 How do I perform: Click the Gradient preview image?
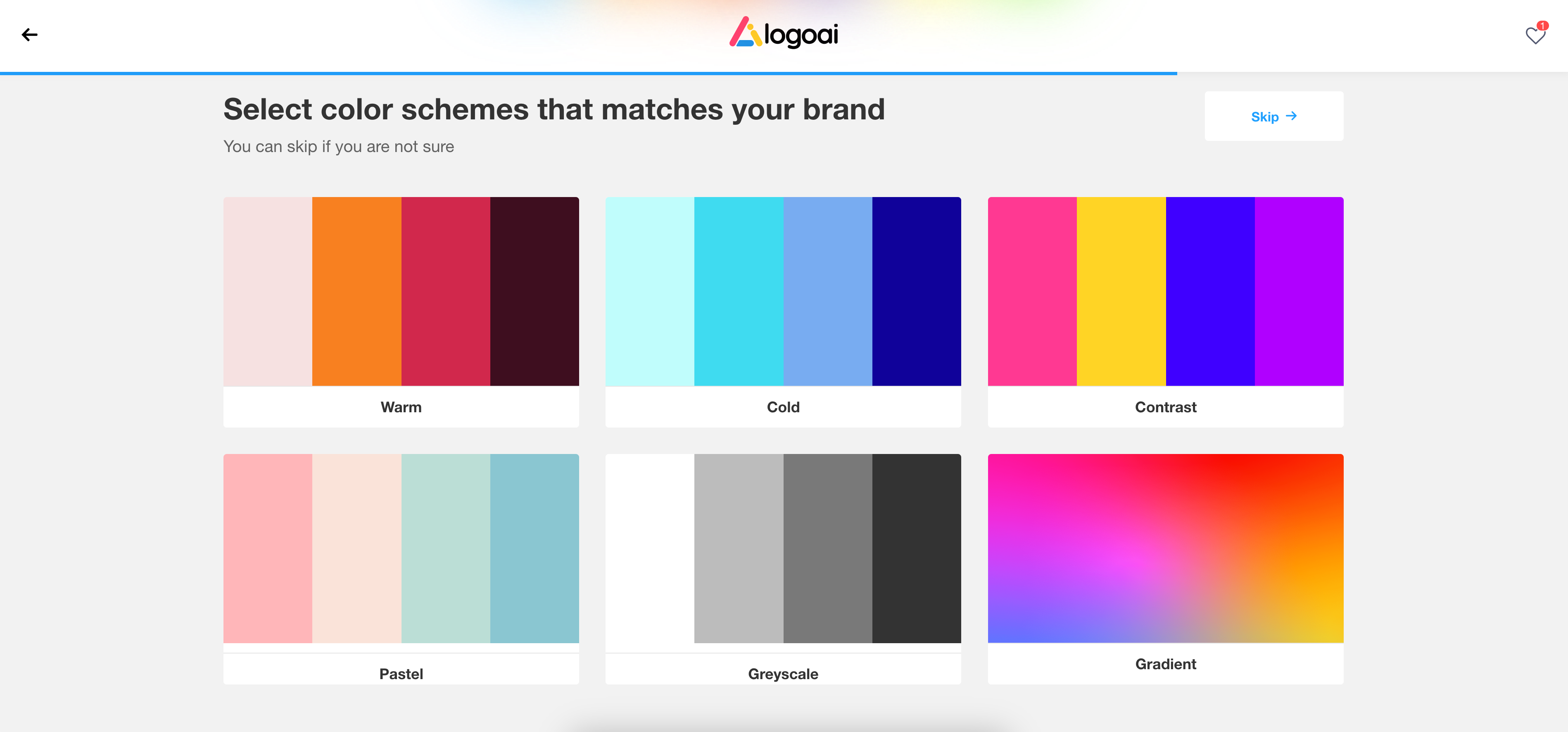(1165, 548)
